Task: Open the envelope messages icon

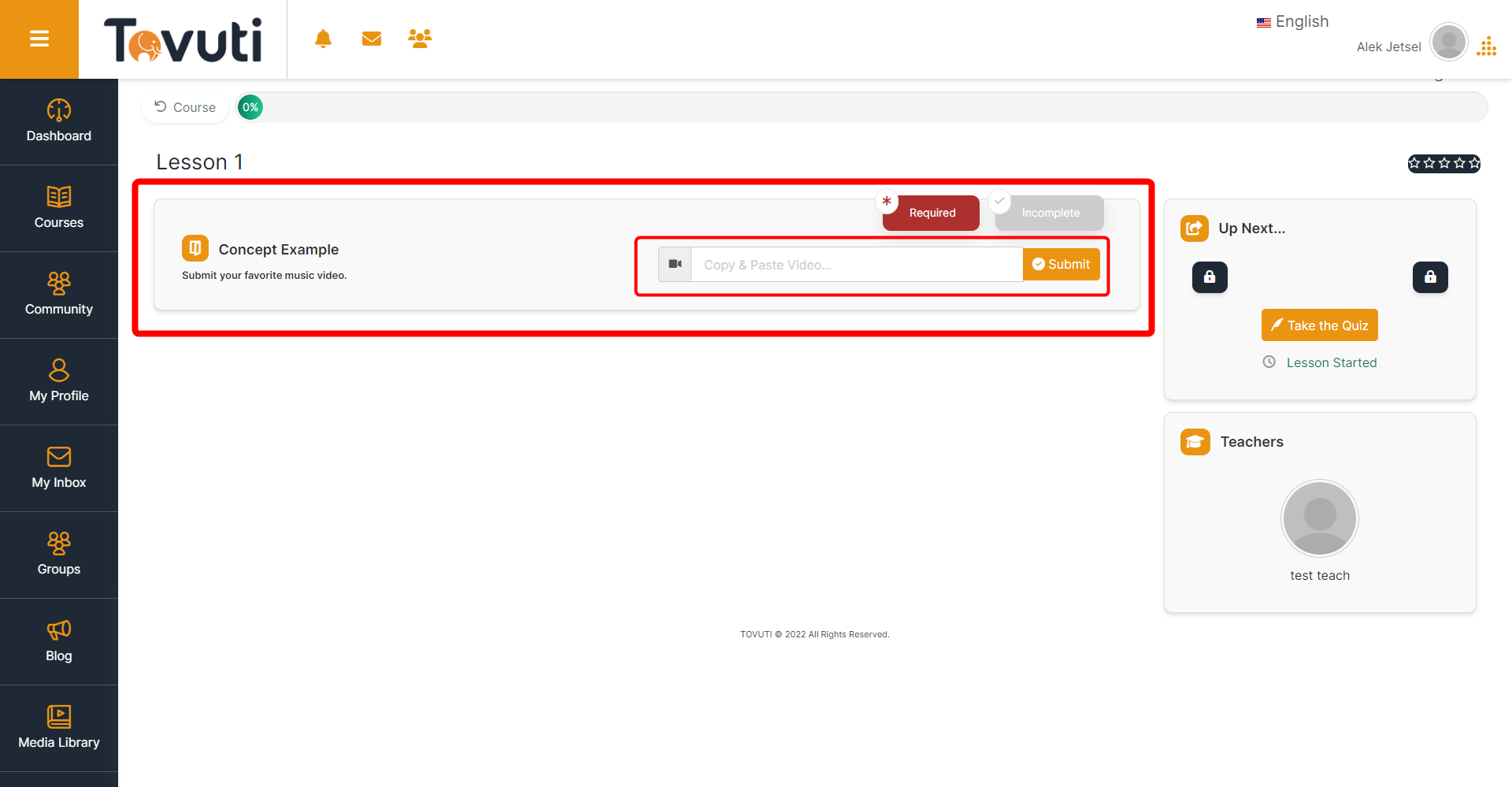Action: (x=372, y=39)
